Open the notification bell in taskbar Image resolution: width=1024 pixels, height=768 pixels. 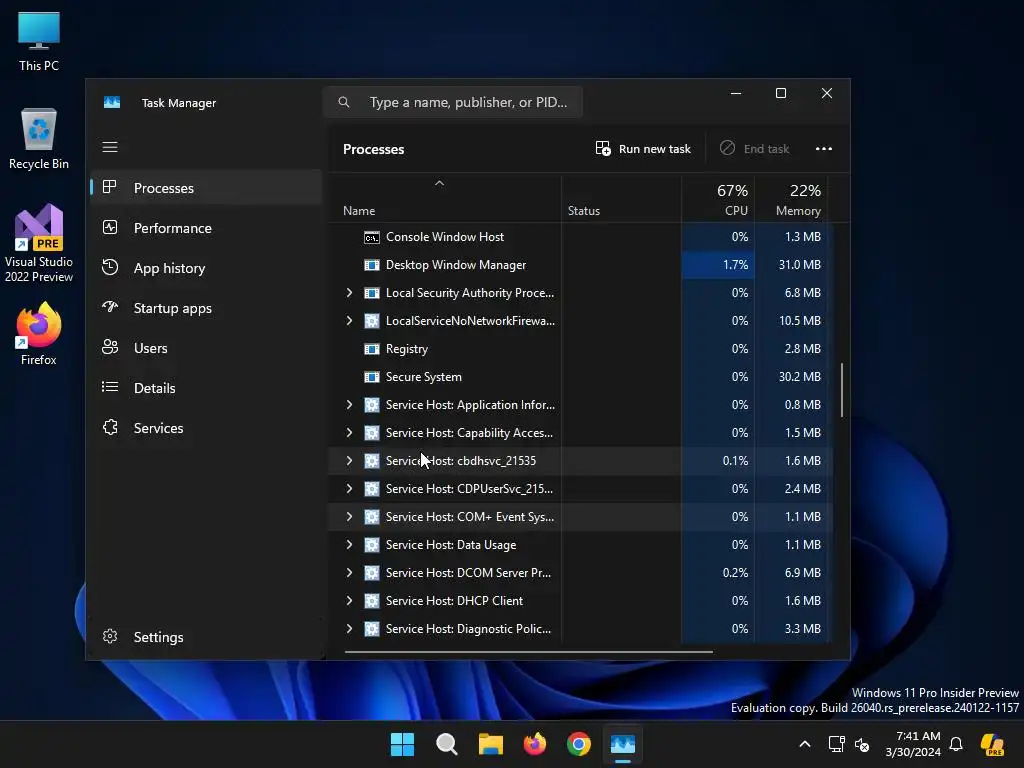(x=956, y=744)
